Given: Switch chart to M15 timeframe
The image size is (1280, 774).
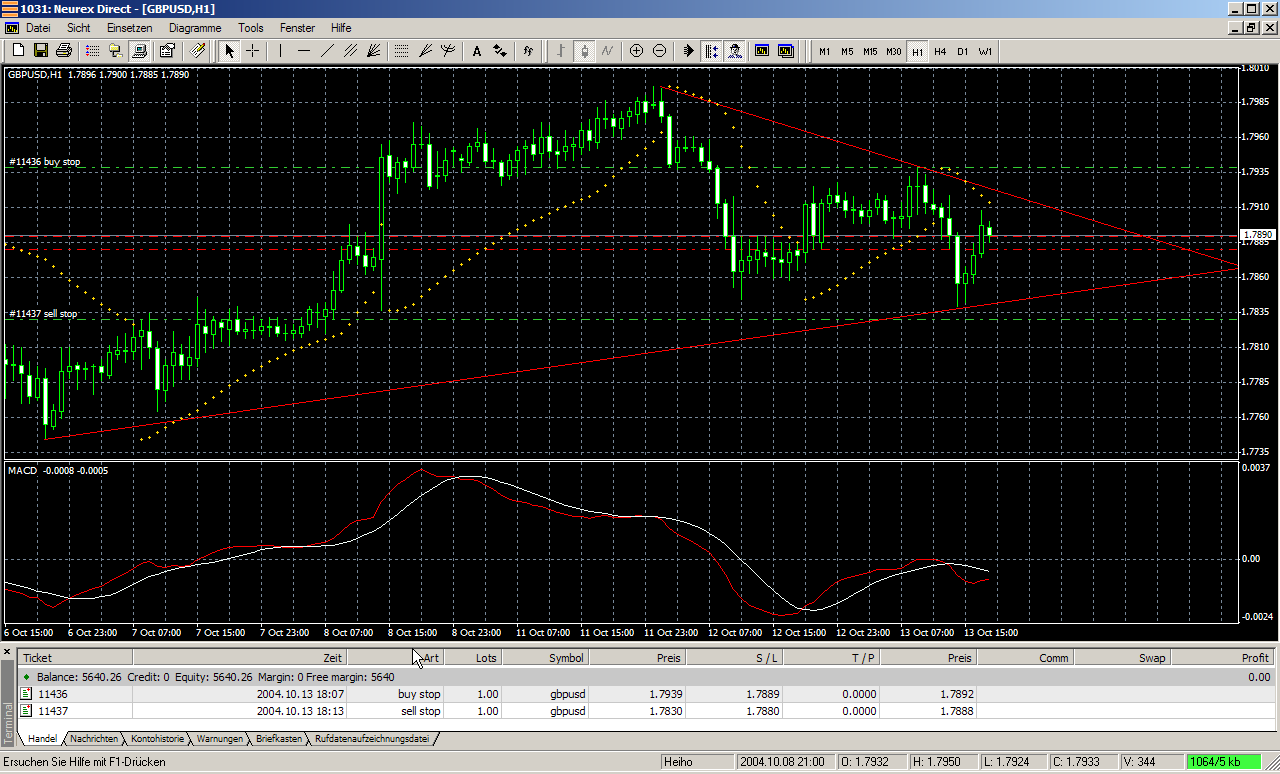Looking at the screenshot, I should (870, 51).
